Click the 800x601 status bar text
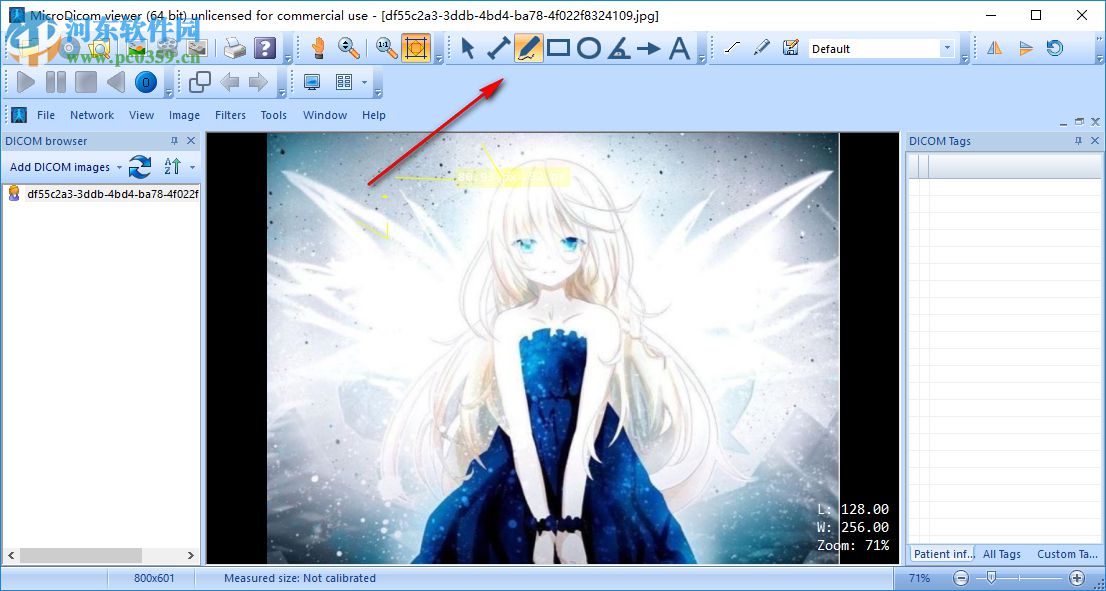 pyautogui.click(x=154, y=578)
